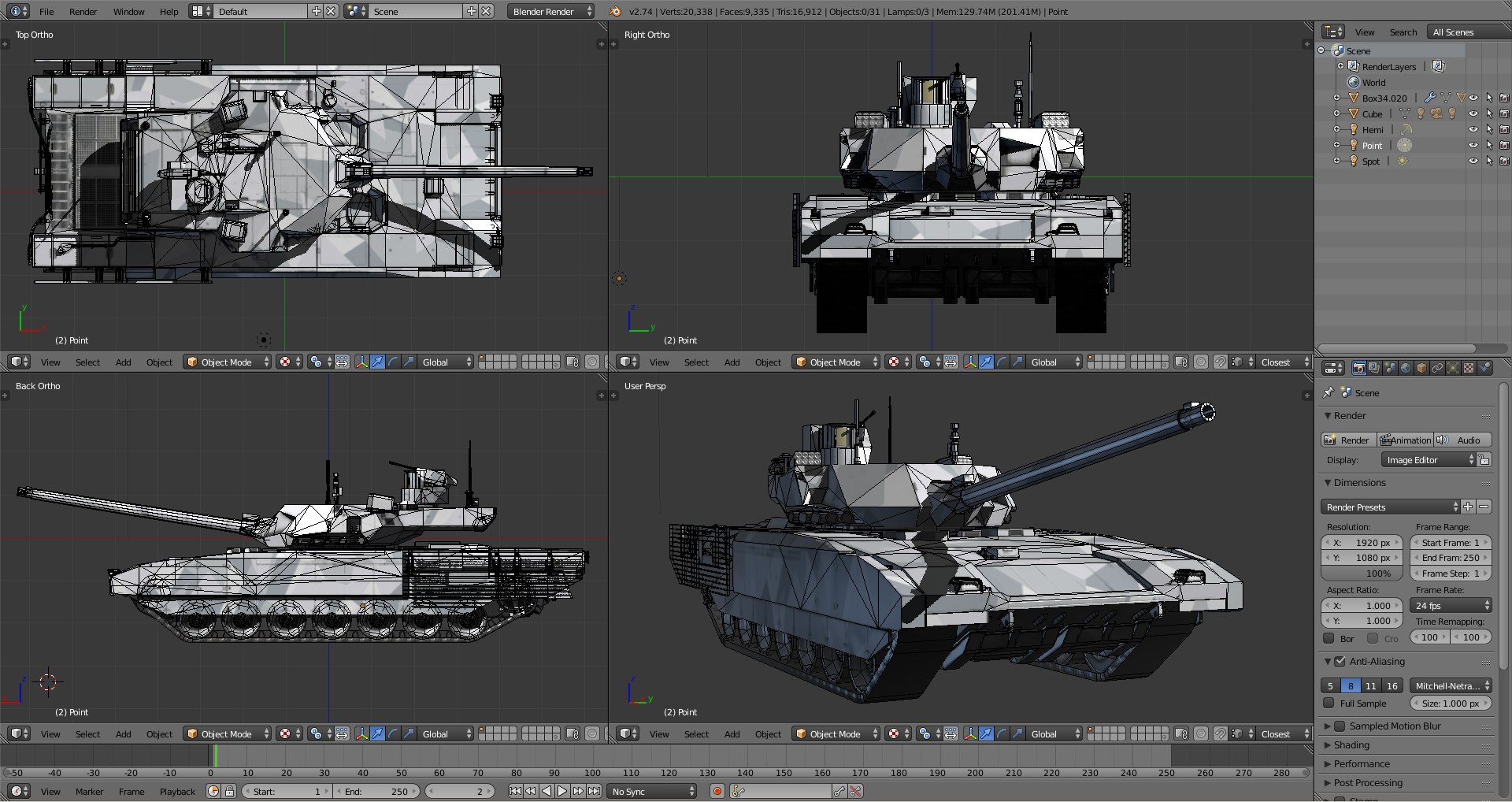The height and width of the screenshot is (802, 1512).
Task: Open the Playback menu in timeline
Action: tap(177, 791)
